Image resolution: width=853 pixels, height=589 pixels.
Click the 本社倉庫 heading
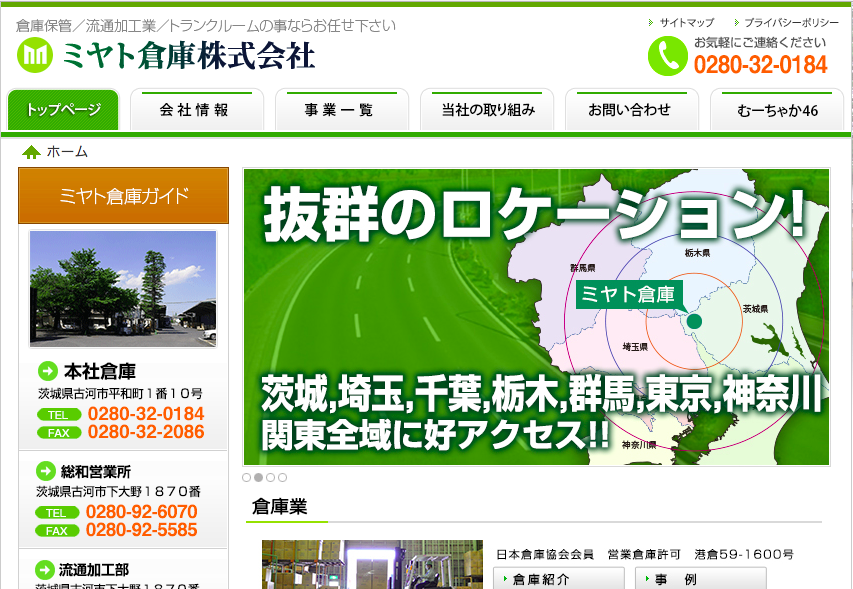(x=100, y=371)
